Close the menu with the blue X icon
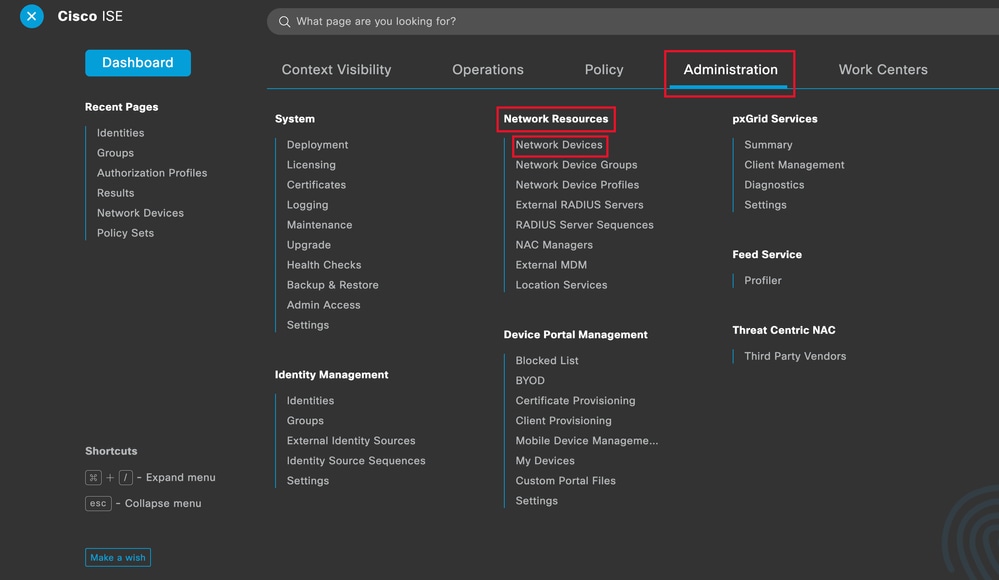Screen dimensions: 999x580 click(31, 17)
